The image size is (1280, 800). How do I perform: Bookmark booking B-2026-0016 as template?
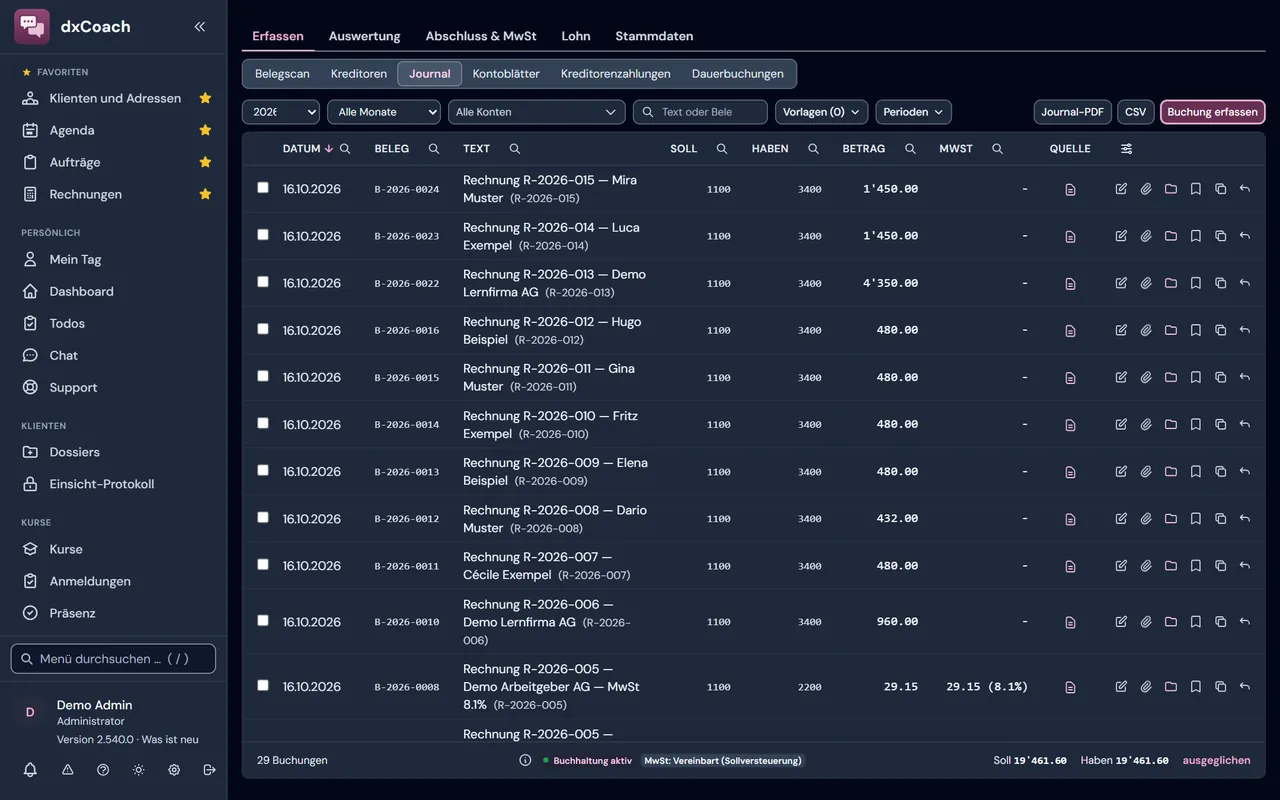1196,330
